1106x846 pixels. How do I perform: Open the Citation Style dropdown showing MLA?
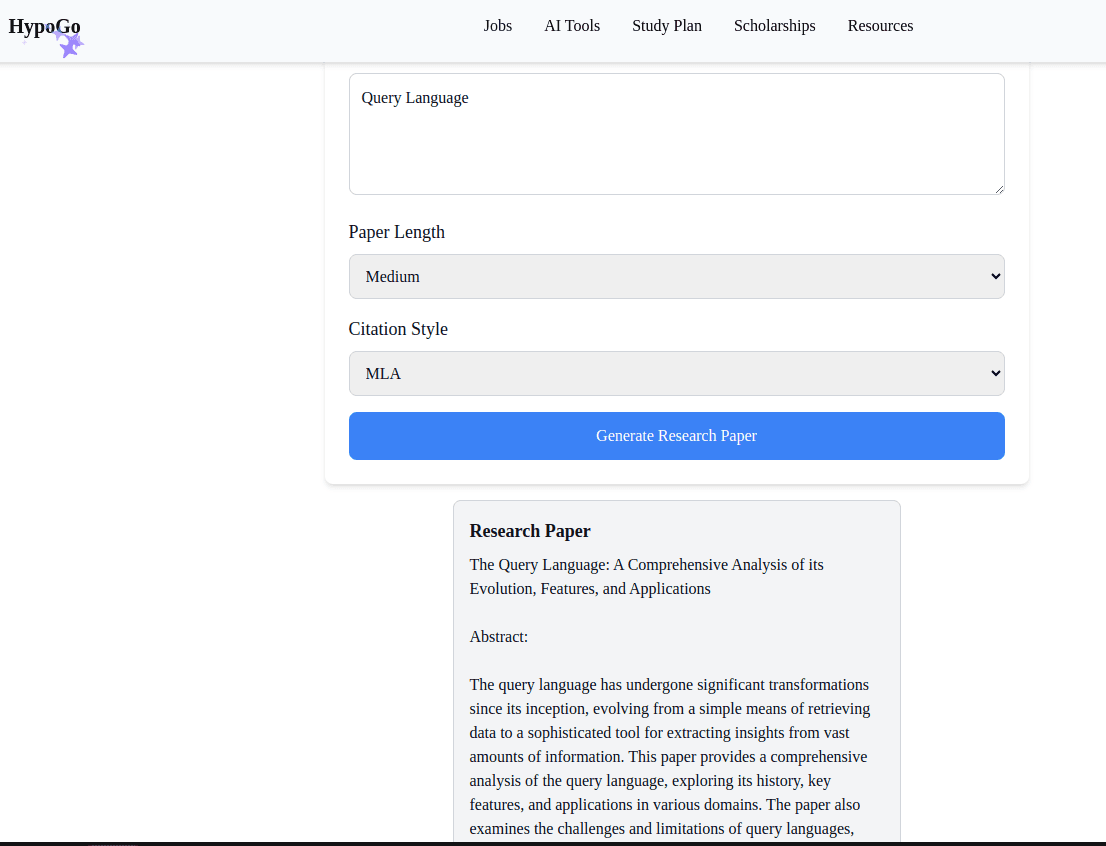676,374
